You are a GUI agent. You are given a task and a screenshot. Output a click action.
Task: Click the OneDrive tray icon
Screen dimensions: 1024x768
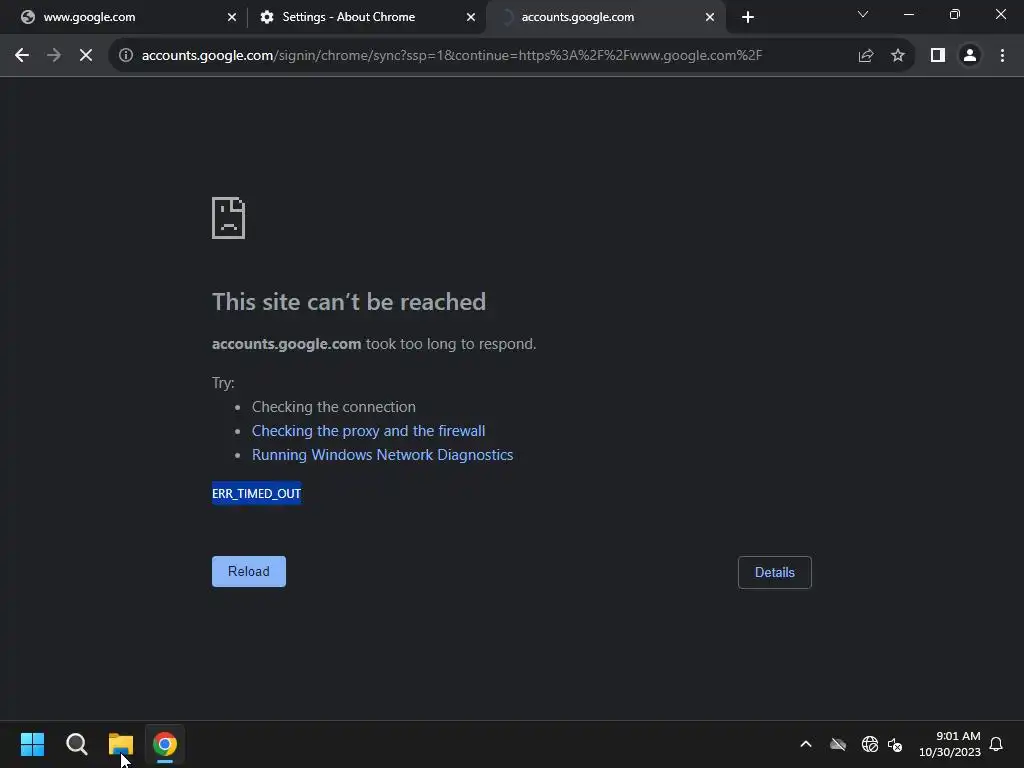(838, 744)
